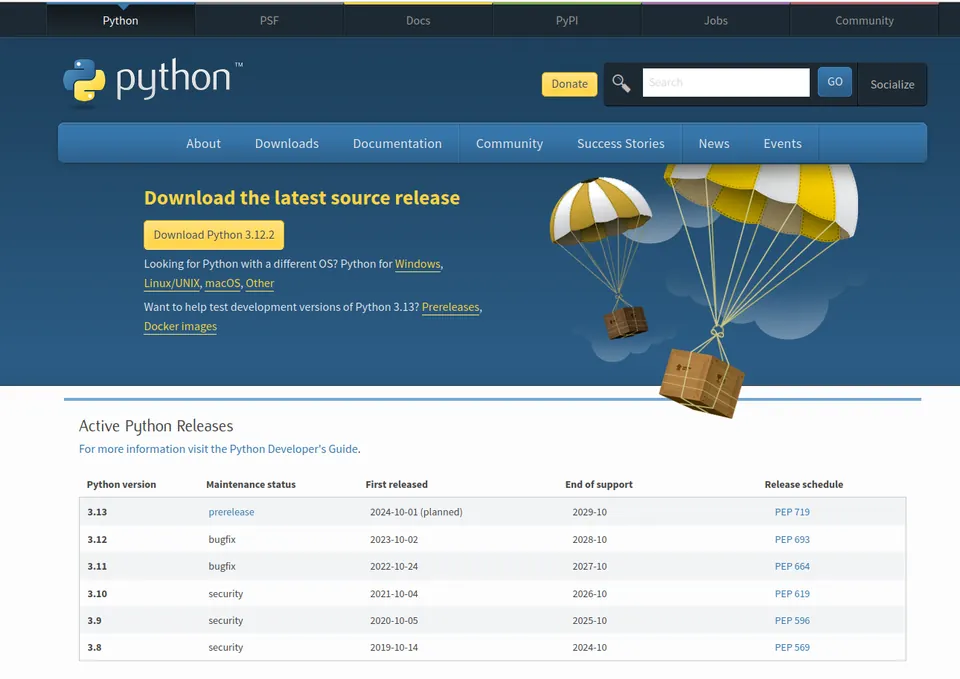
Task: Click the 3.8 version cell
Action: pyautogui.click(x=94, y=648)
